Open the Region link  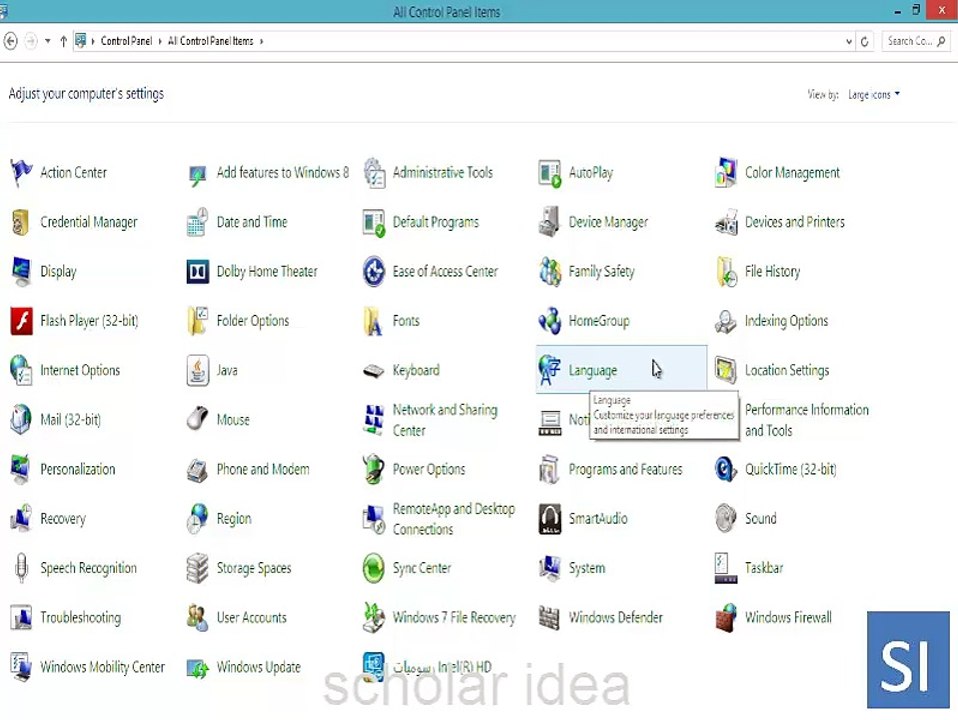(234, 519)
